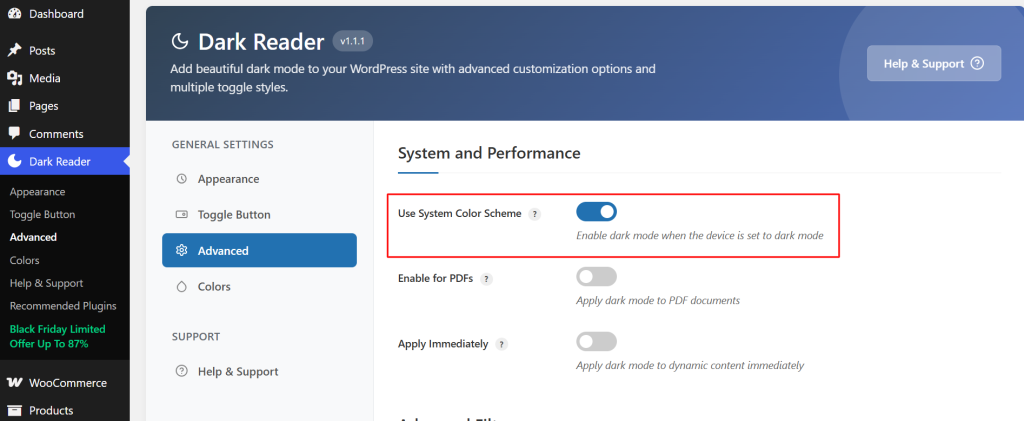Click the Colors droplet icon
This screenshot has width=1024, height=421.
(x=182, y=287)
